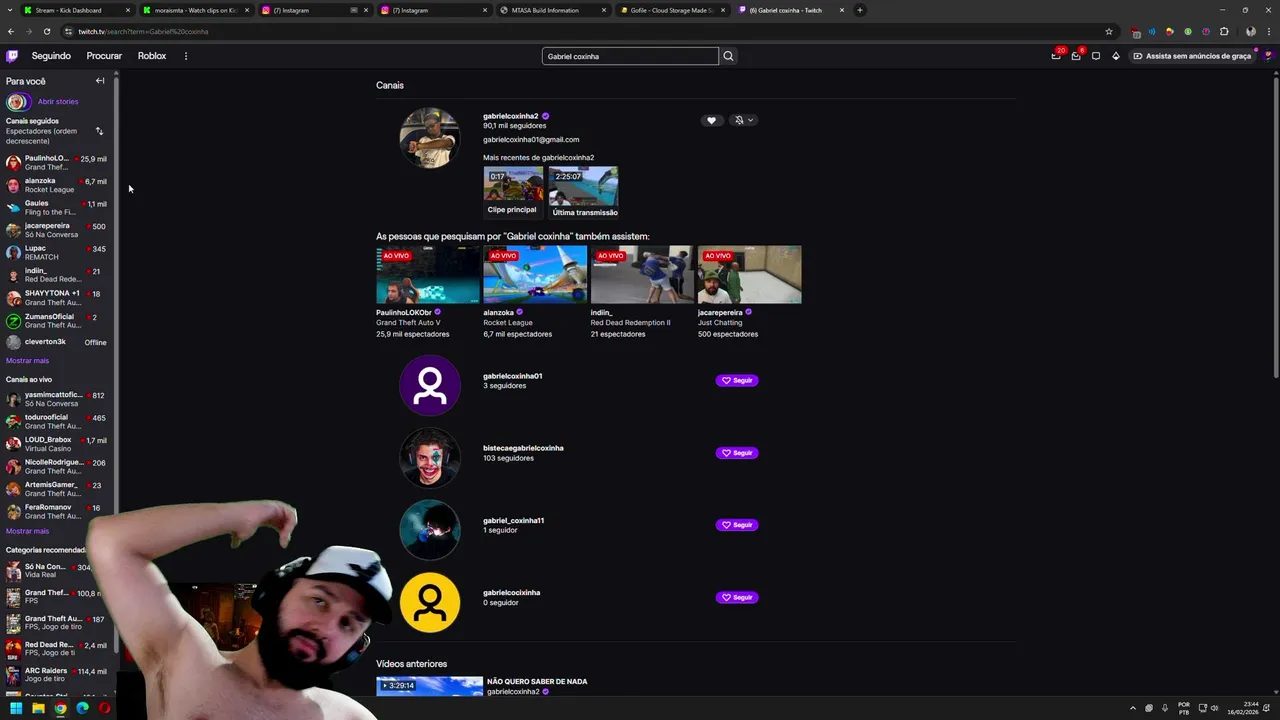Viewport: 1280px width, 720px height.
Task: Open gabrielcoicixinha yellow avatar
Action: (430, 602)
